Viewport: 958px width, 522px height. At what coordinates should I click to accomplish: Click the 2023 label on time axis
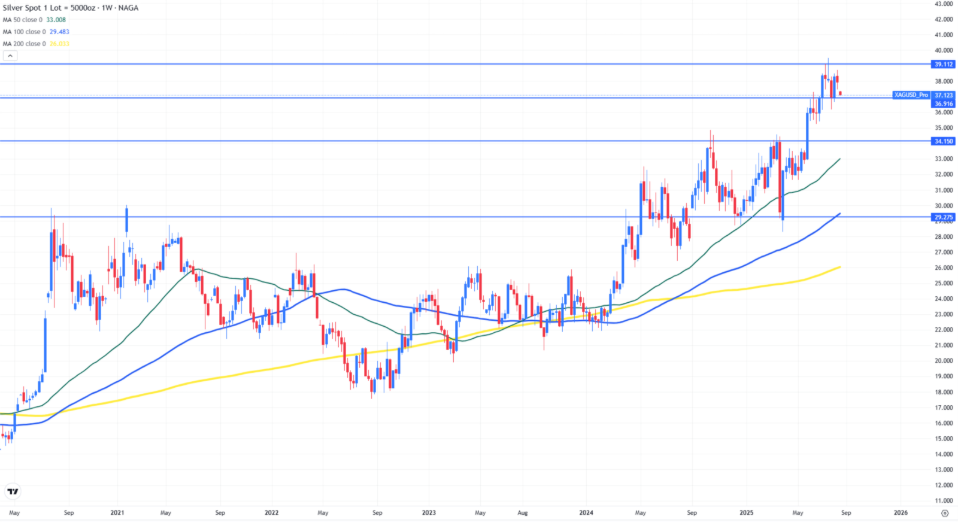[429, 513]
